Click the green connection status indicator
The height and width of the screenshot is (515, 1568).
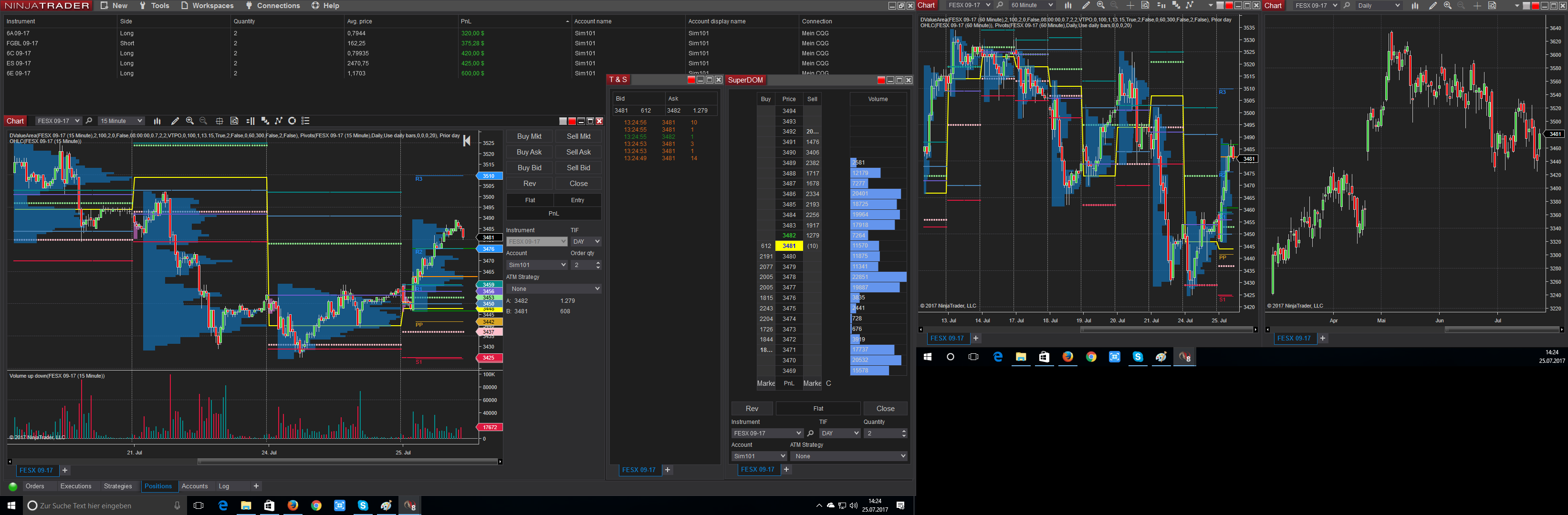tap(13, 486)
